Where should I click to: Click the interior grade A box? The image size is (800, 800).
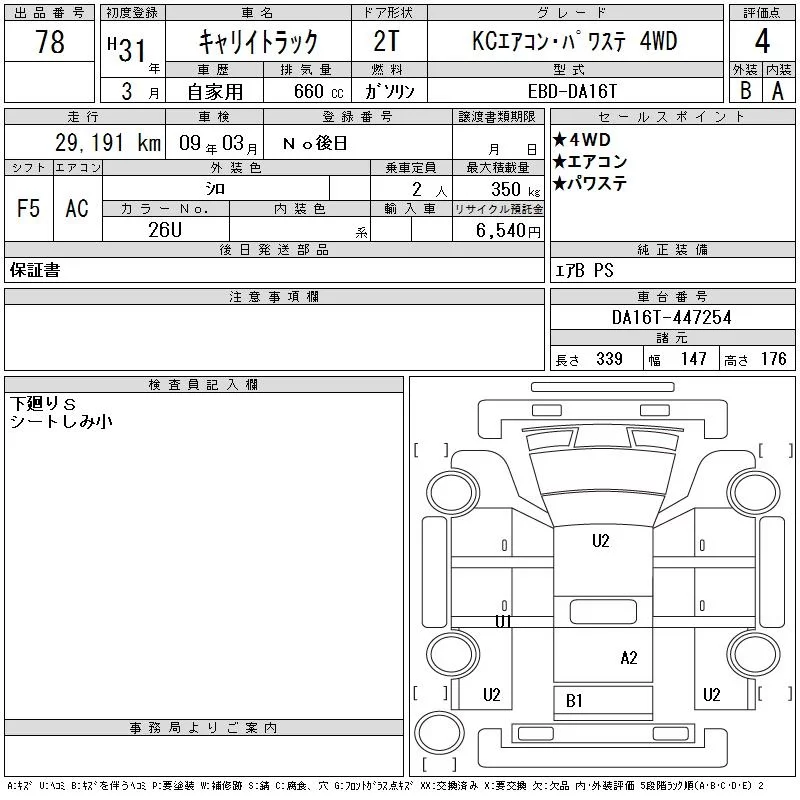coord(779,91)
